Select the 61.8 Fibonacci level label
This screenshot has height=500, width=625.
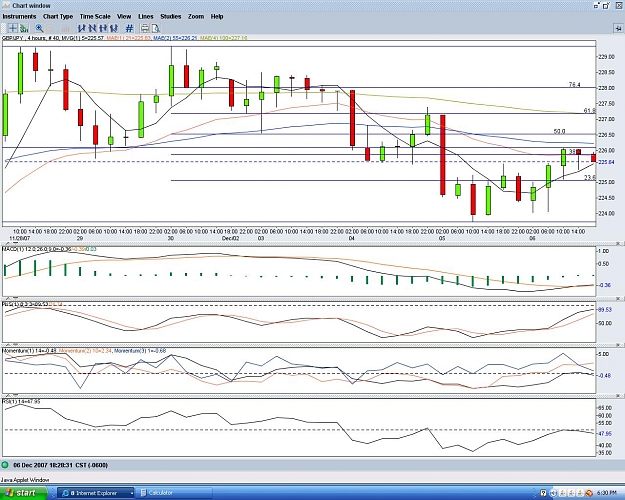coord(589,110)
